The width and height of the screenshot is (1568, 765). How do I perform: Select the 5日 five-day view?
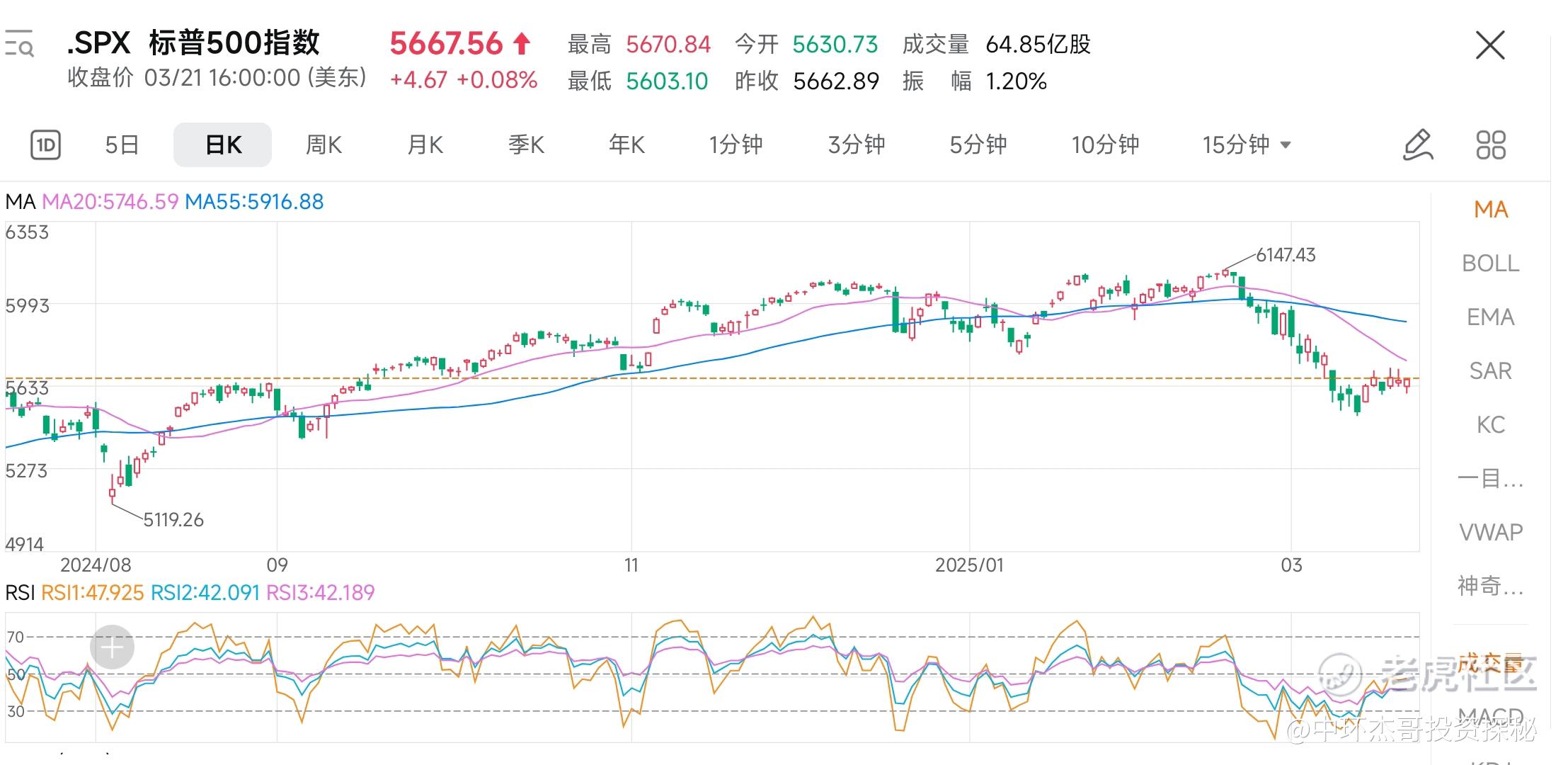122,145
